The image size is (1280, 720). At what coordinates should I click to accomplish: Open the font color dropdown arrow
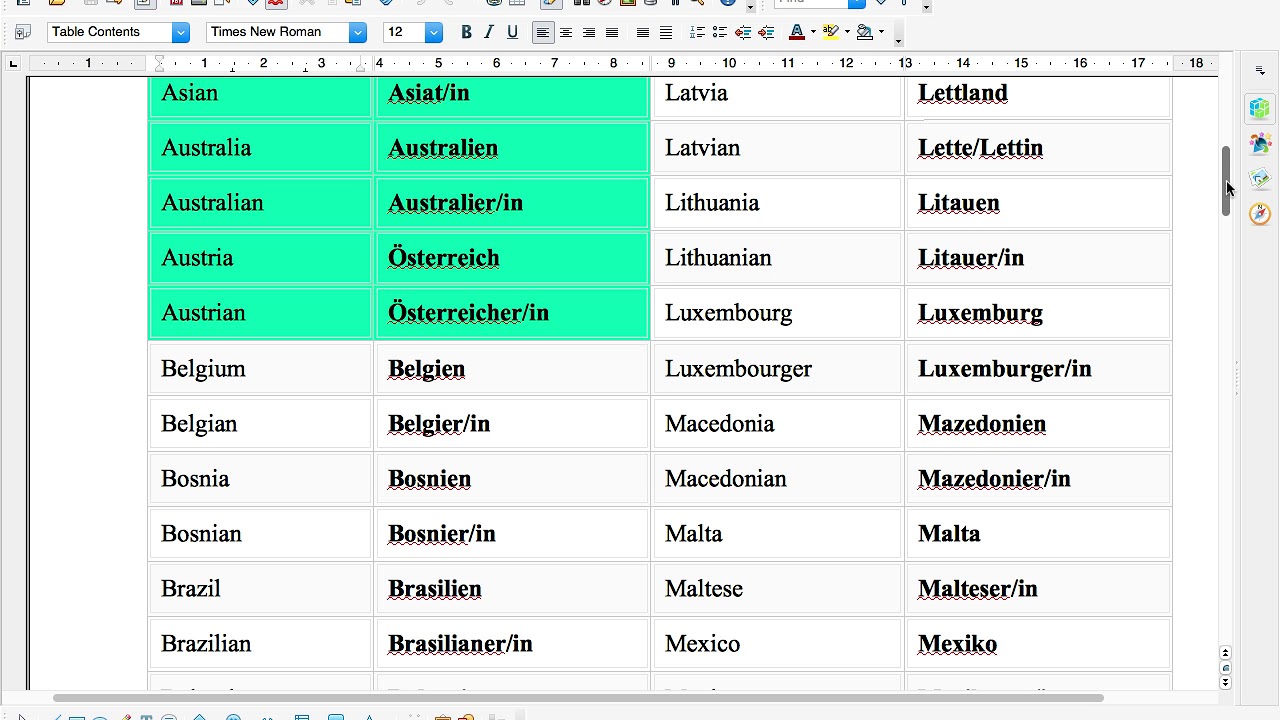click(x=813, y=32)
